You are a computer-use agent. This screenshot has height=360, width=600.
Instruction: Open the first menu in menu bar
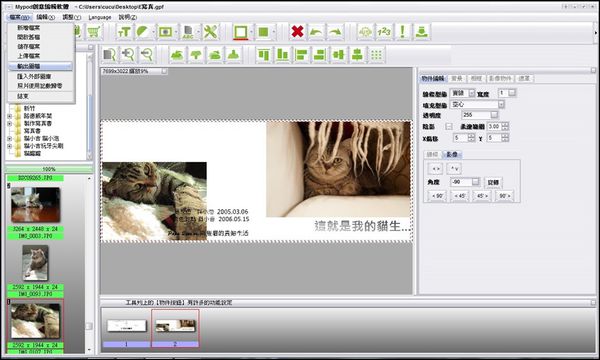pos(19,17)
